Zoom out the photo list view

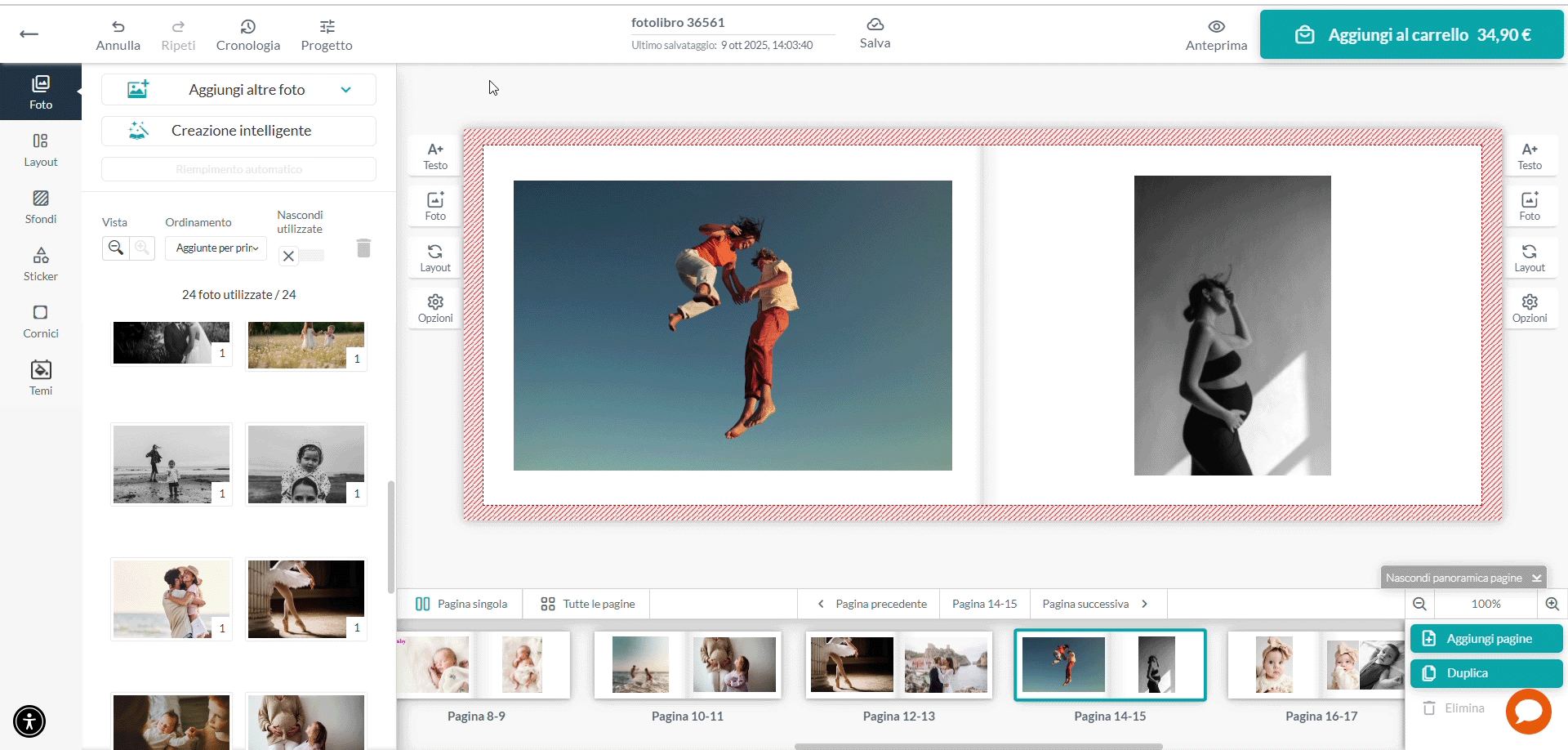pos(116,248)
